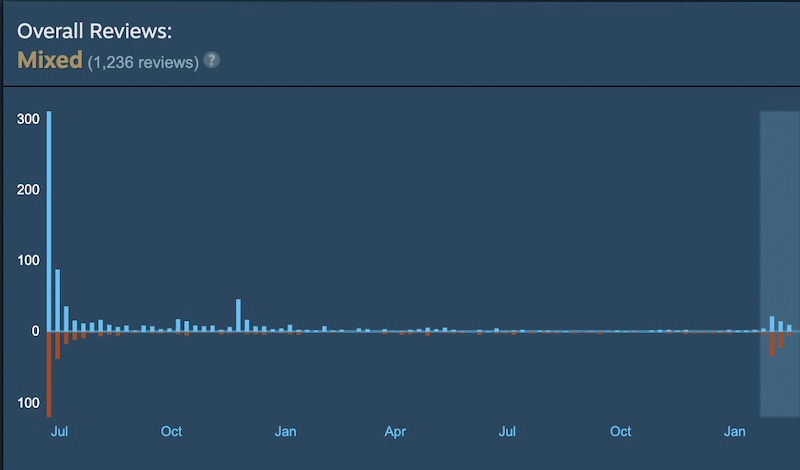
Task: Select the longest red bar in highlighted region
Action: pyautogui.click(x=772, y=343)
